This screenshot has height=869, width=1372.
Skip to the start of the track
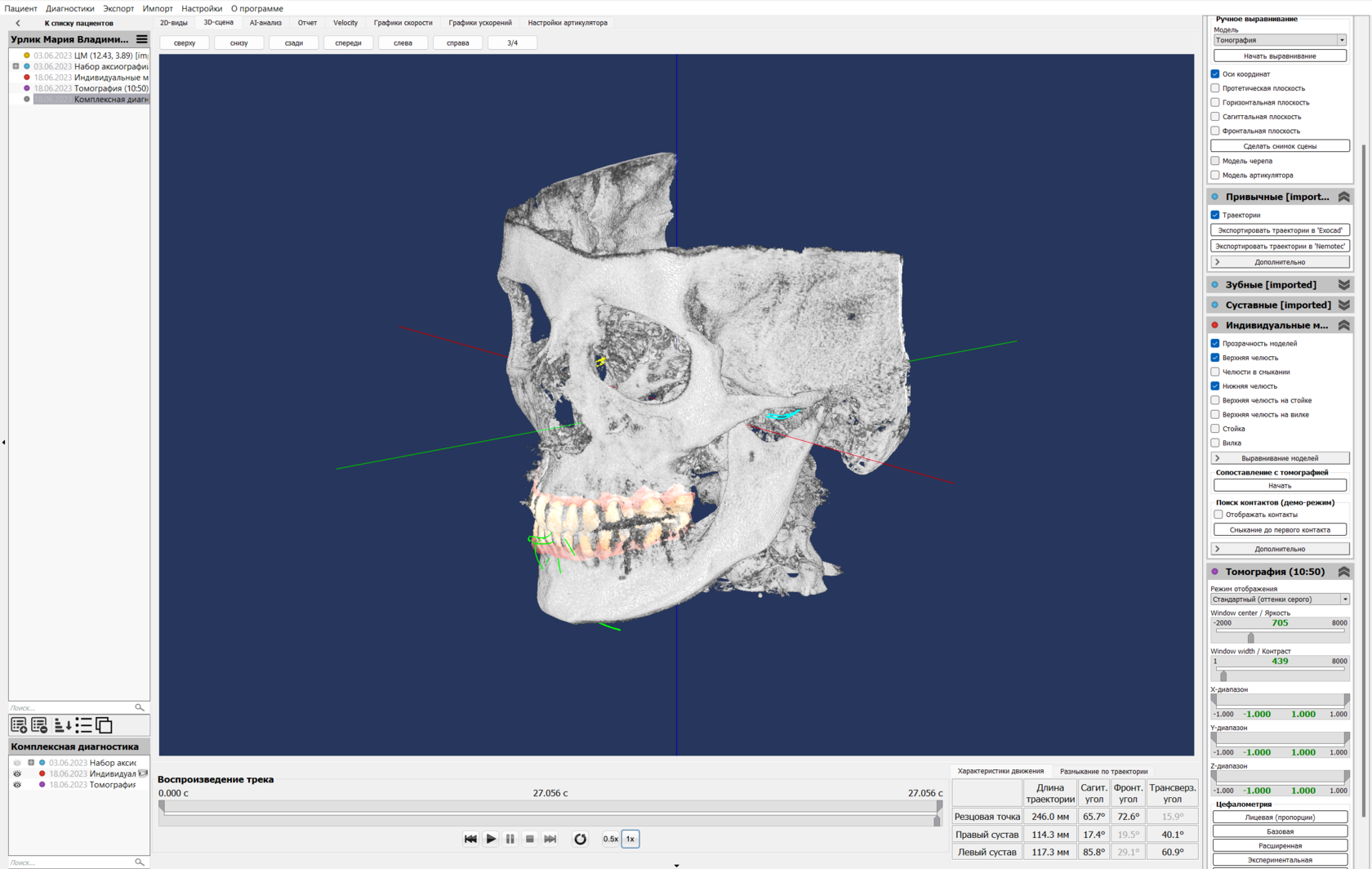(470, 839)
